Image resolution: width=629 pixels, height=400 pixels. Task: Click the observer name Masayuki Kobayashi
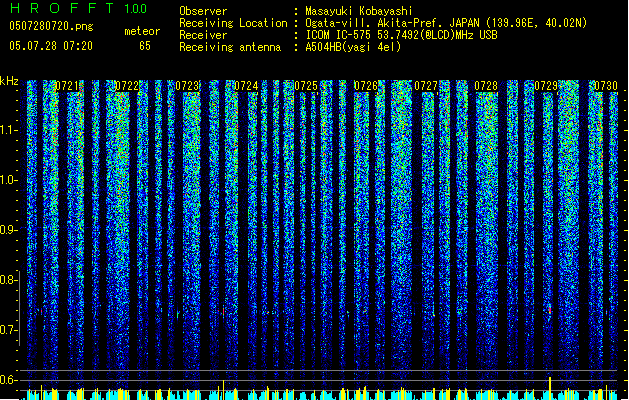359,11
